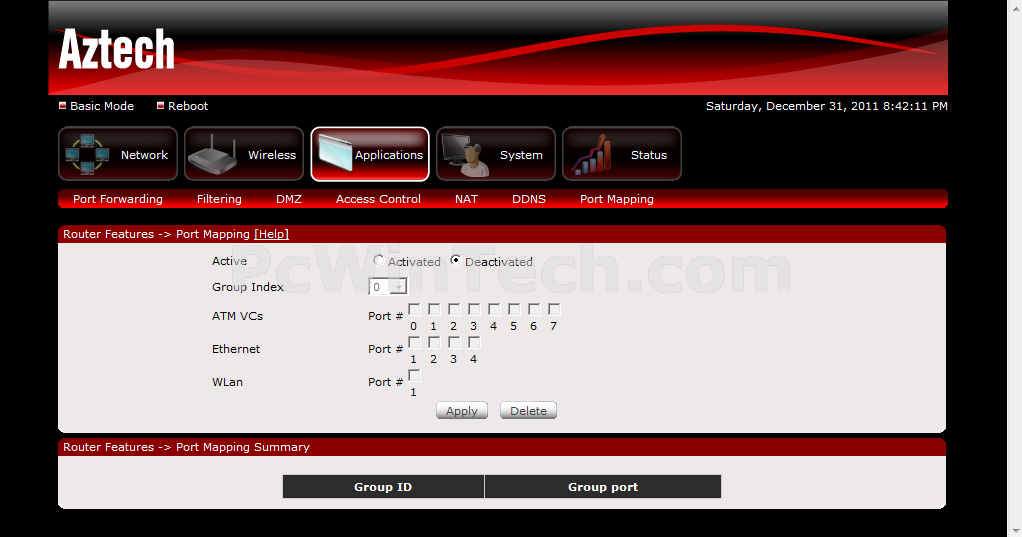Select the Activated radio button
1022x537 pixels.
coord(379,260)
